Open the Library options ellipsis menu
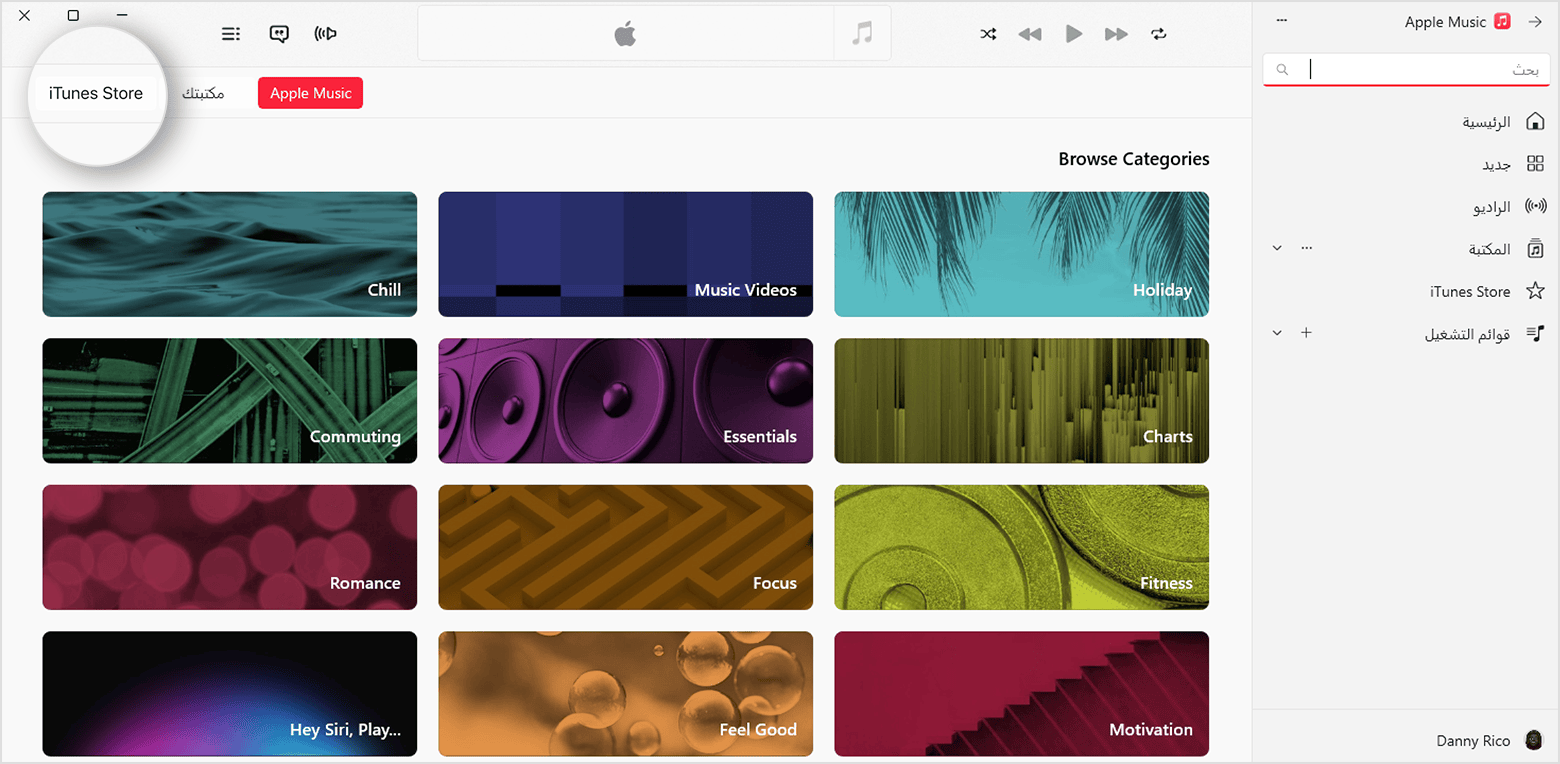This screenshot has width=1560, height=764. pos(1306,247)
